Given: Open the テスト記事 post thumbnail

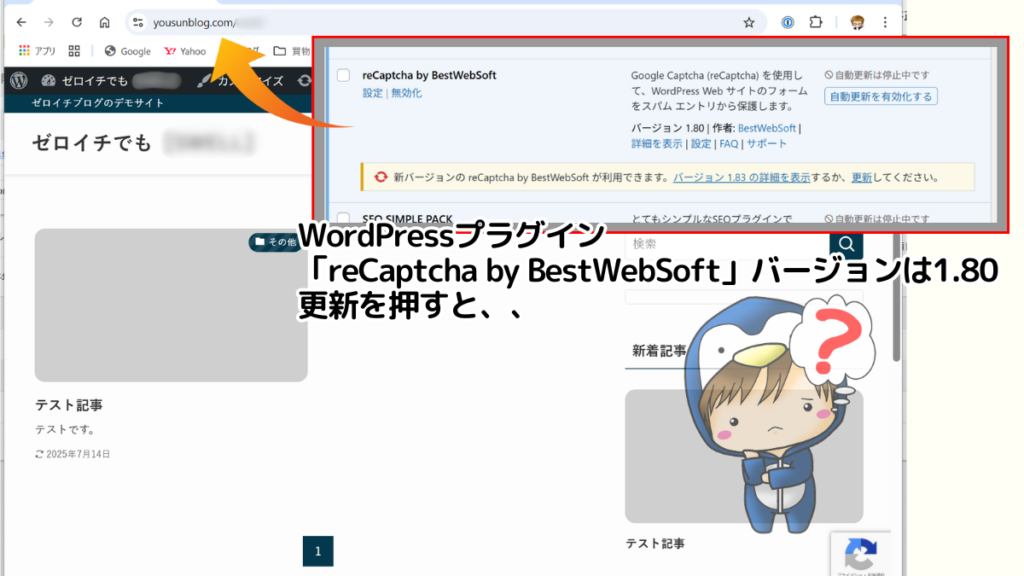Looking at the screenshot, I should [x=171, y=305].
